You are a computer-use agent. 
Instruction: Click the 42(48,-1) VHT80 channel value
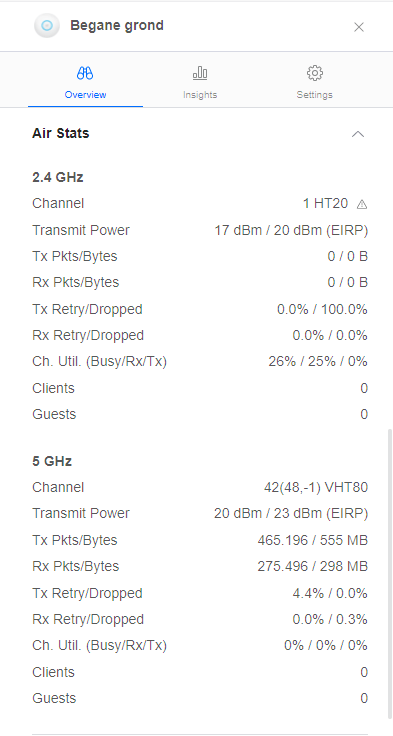(x=316, y=487)
